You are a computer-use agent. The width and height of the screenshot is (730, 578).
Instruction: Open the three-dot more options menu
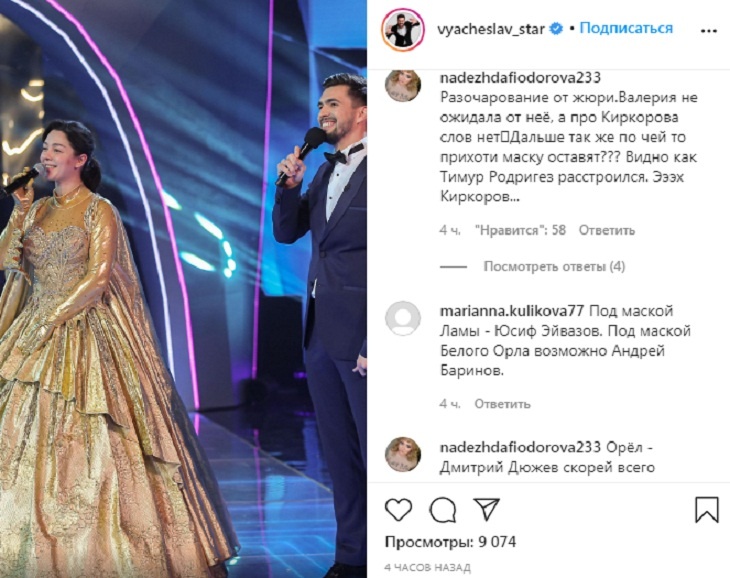pyautogui.click(x=709, y=31)
